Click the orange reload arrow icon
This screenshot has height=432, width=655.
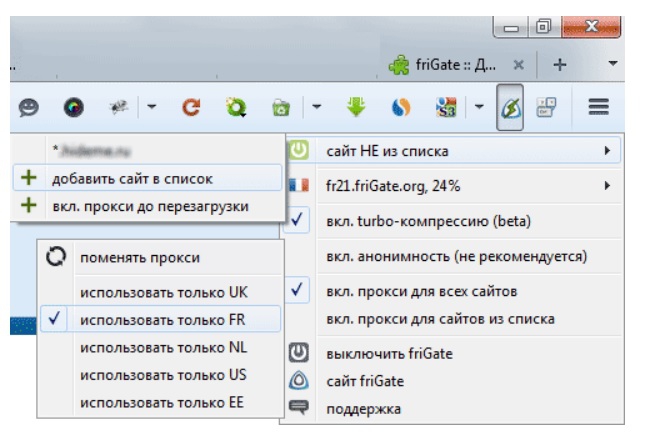pyautogui.click(x=191, y=107)
